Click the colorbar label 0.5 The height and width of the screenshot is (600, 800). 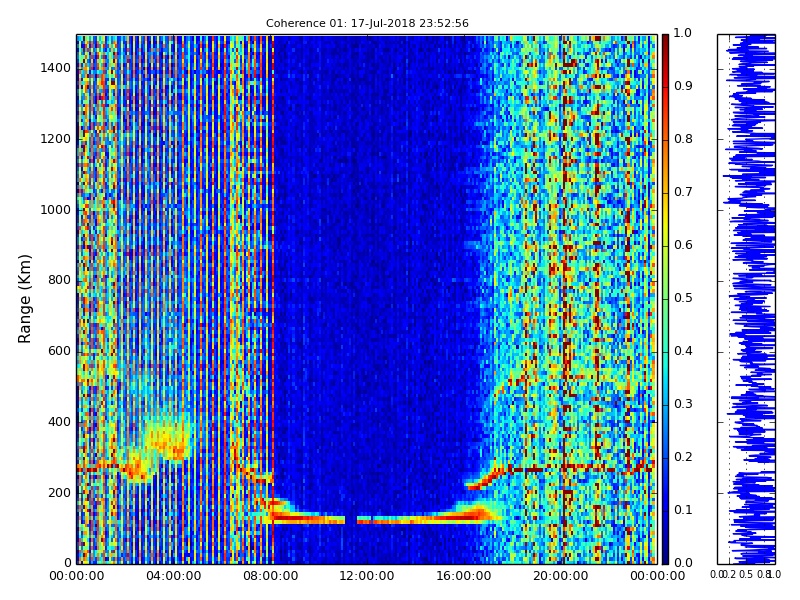683,298
